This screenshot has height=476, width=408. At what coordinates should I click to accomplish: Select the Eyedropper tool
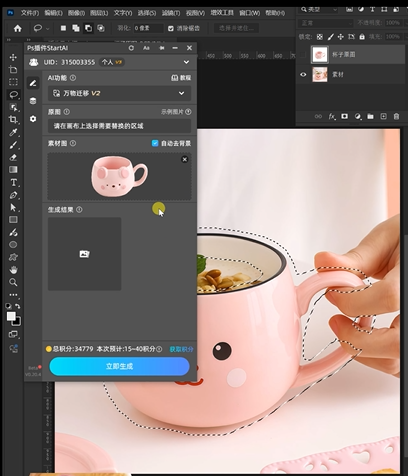[13, 132]
